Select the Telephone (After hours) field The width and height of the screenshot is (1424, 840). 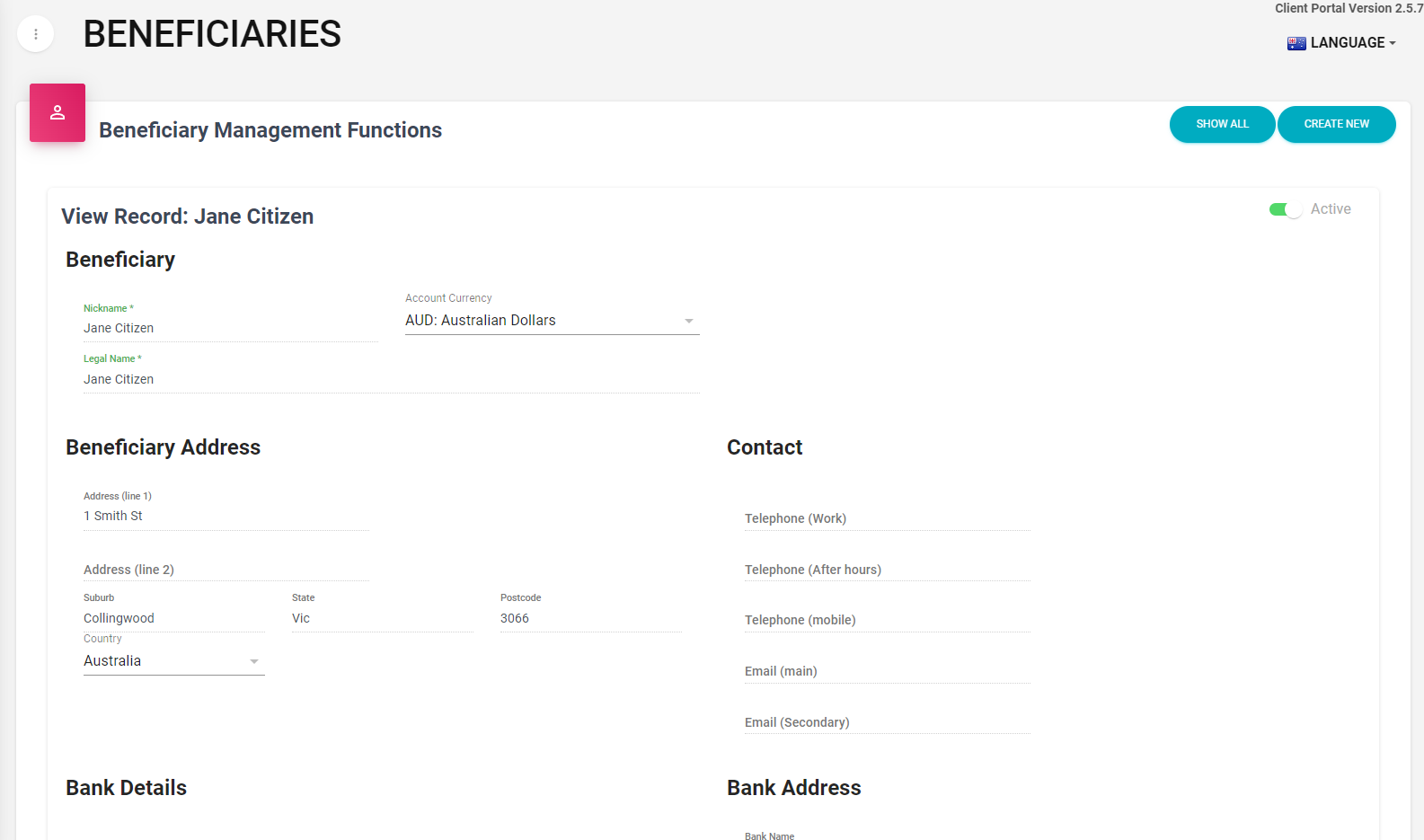[x=887, y=570]
